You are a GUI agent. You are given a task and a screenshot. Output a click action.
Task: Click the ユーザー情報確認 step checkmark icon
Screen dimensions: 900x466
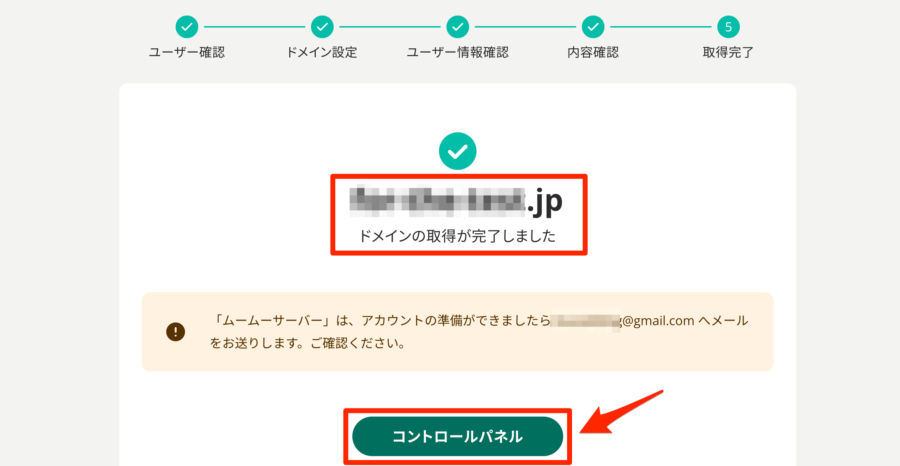coord(457,26)
